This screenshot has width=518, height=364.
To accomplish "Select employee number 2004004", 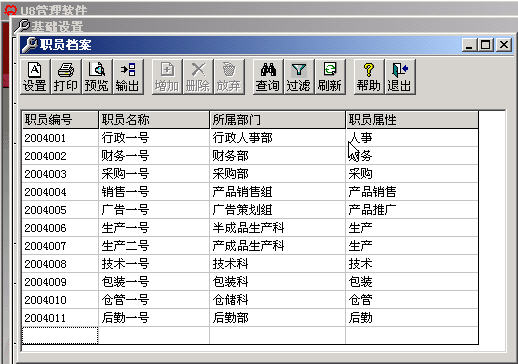I will [60, 192].
